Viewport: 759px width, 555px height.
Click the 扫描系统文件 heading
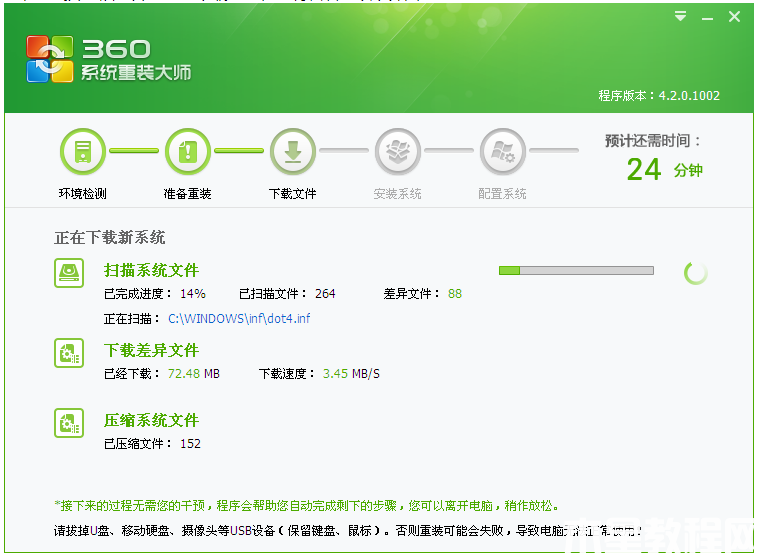click(x=152, y=270)
